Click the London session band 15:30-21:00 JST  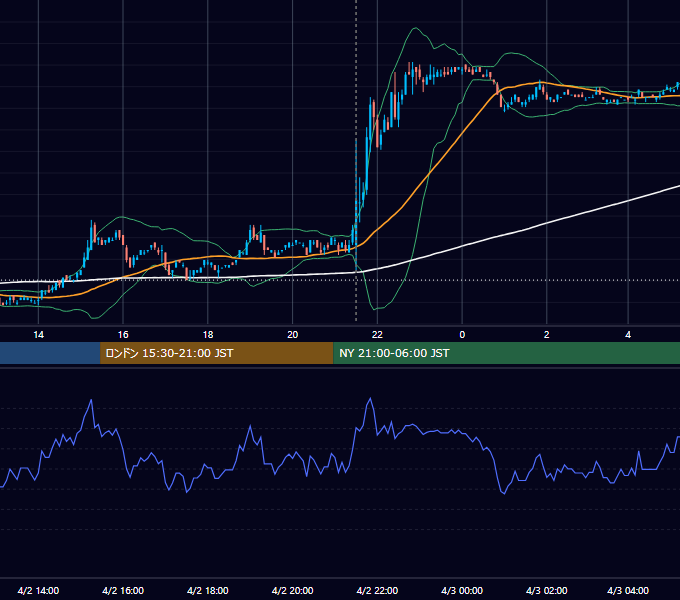click(216, 353)
